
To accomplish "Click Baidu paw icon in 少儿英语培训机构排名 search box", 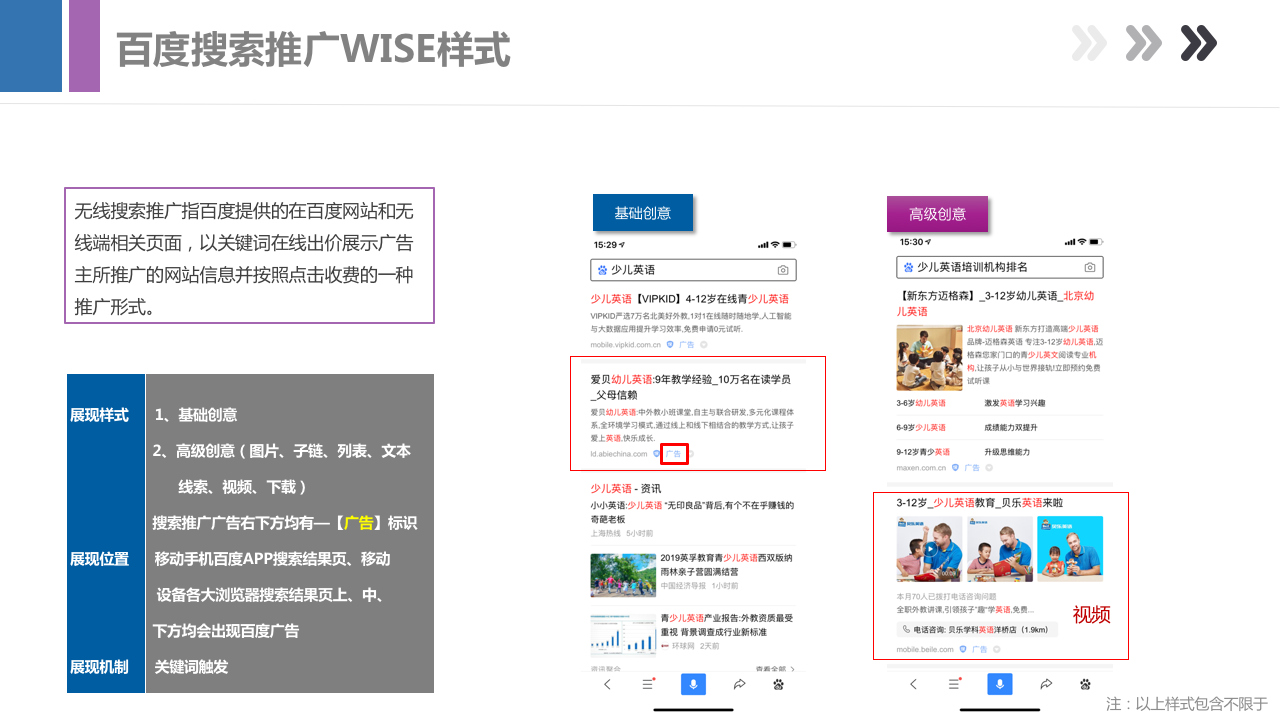I will 908,267.
